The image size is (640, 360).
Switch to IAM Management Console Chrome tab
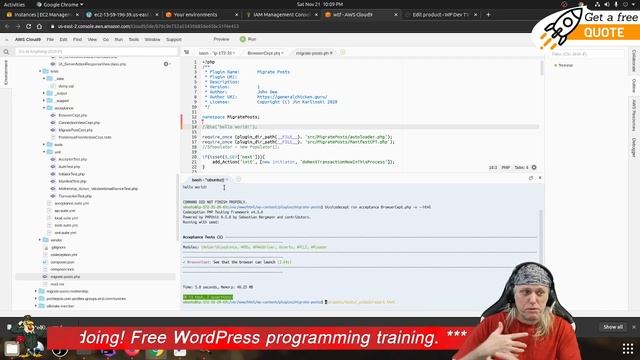tap(282, 15)
